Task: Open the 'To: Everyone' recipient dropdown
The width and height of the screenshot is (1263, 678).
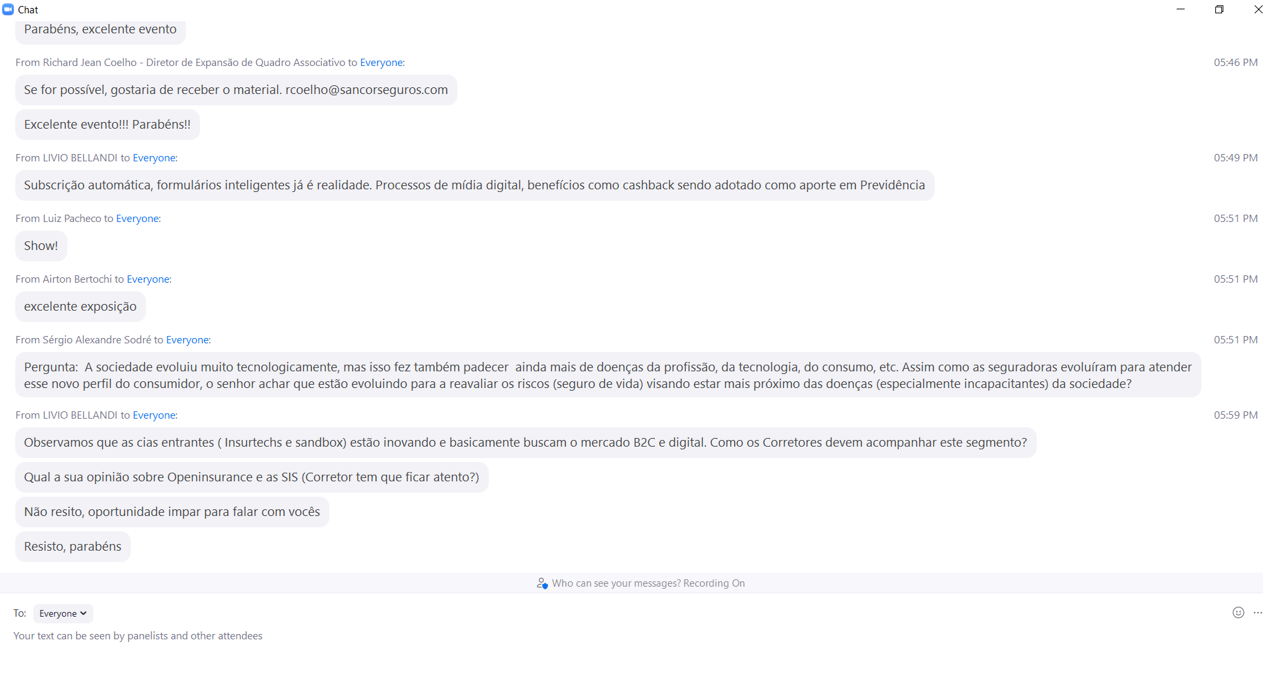Action: (63, 613)
